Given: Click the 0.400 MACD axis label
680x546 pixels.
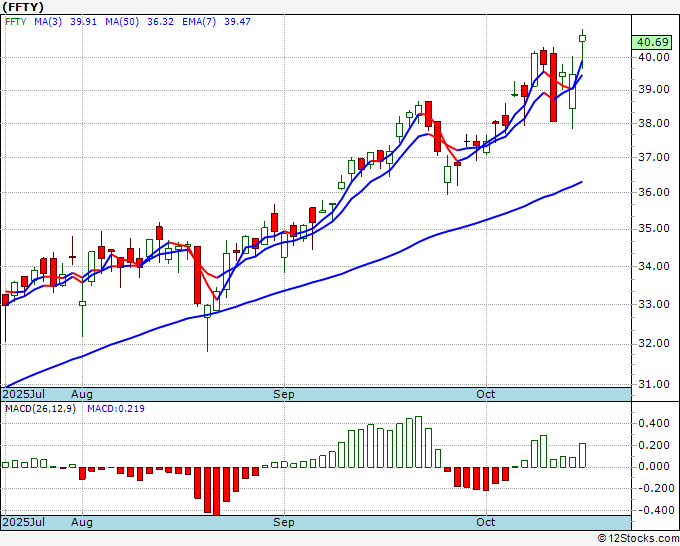Looking at the screenshot, I should tap(654, 424).
